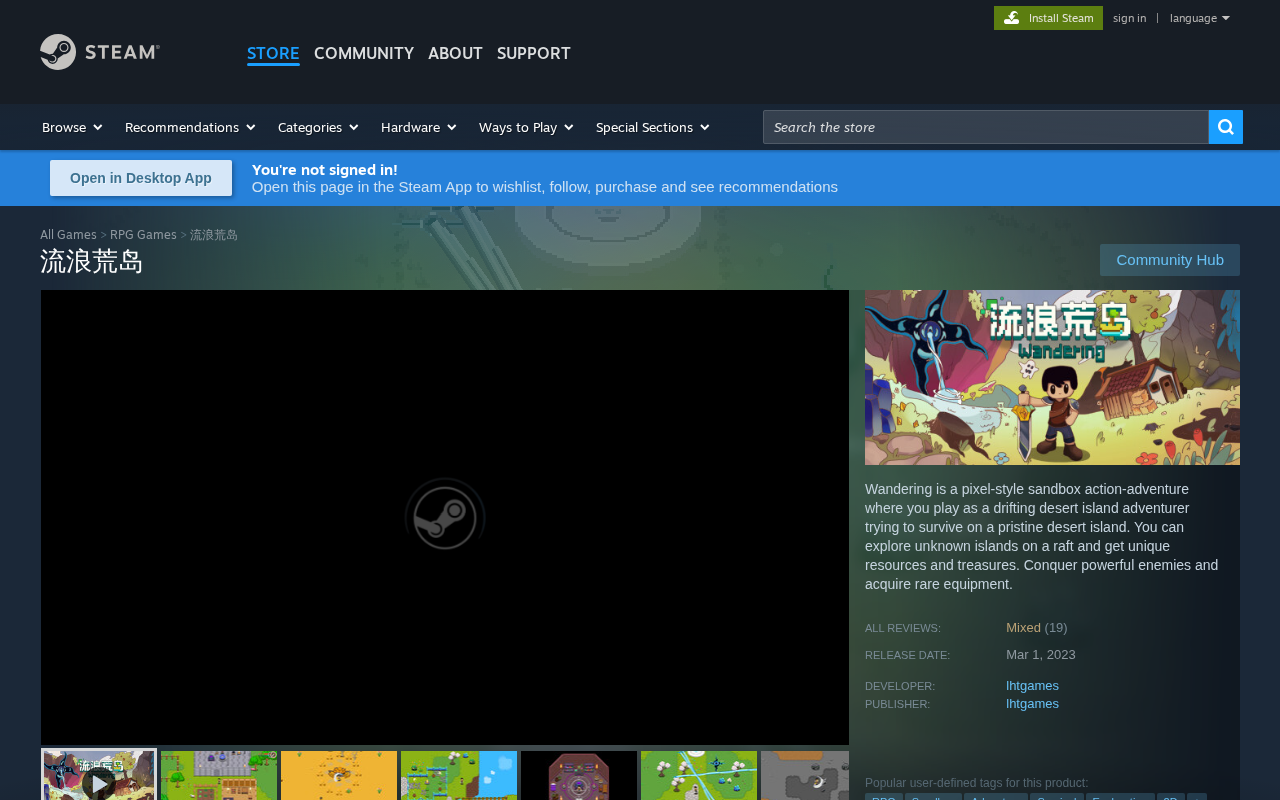Image resolution: width=1280 pixels, height=800 pixels.
Task: Expand the Special Sections menu
Action: tap(652, 127)
